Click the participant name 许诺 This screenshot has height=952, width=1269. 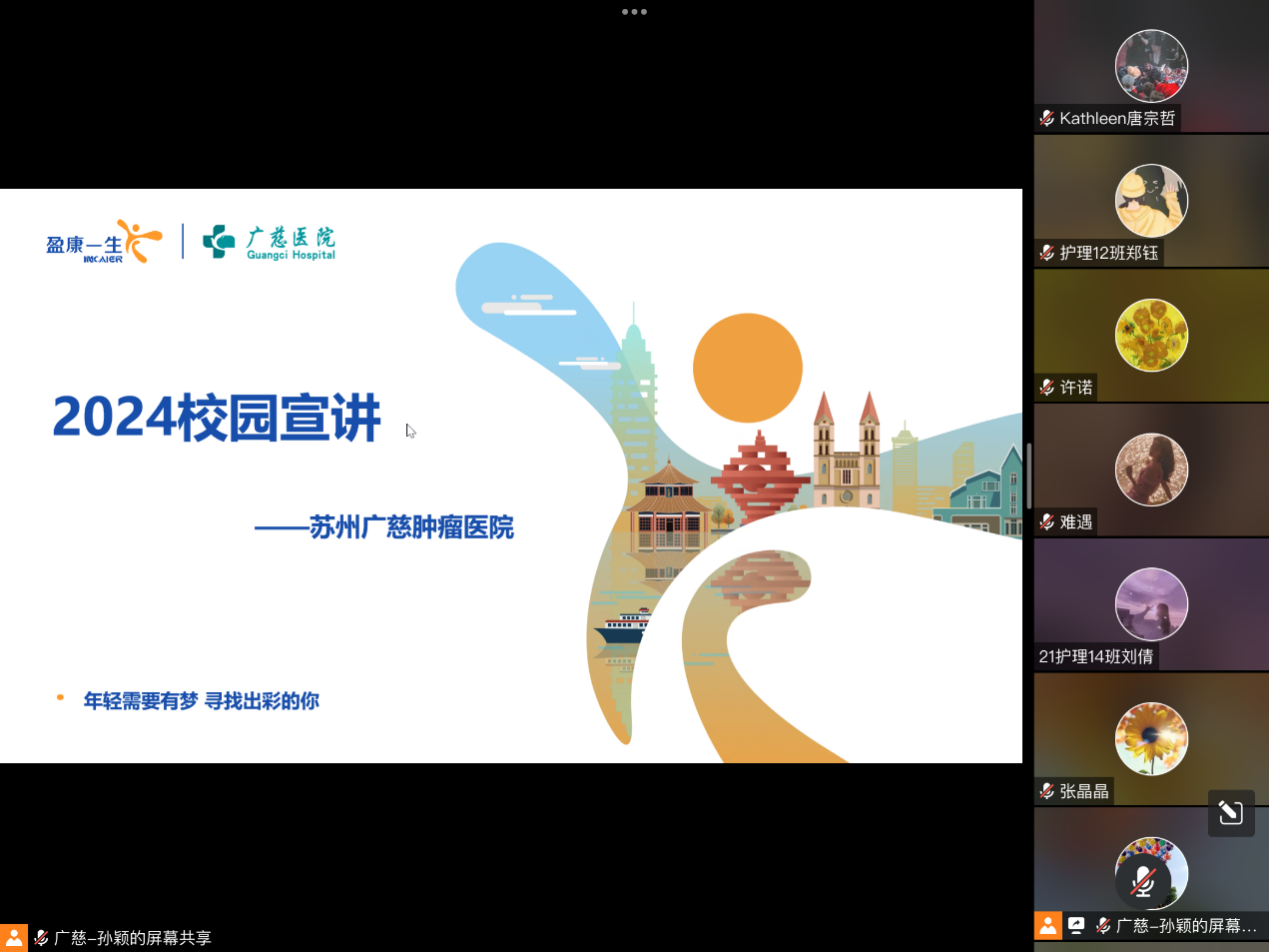pyautogui.click(x=1076, y=387)
